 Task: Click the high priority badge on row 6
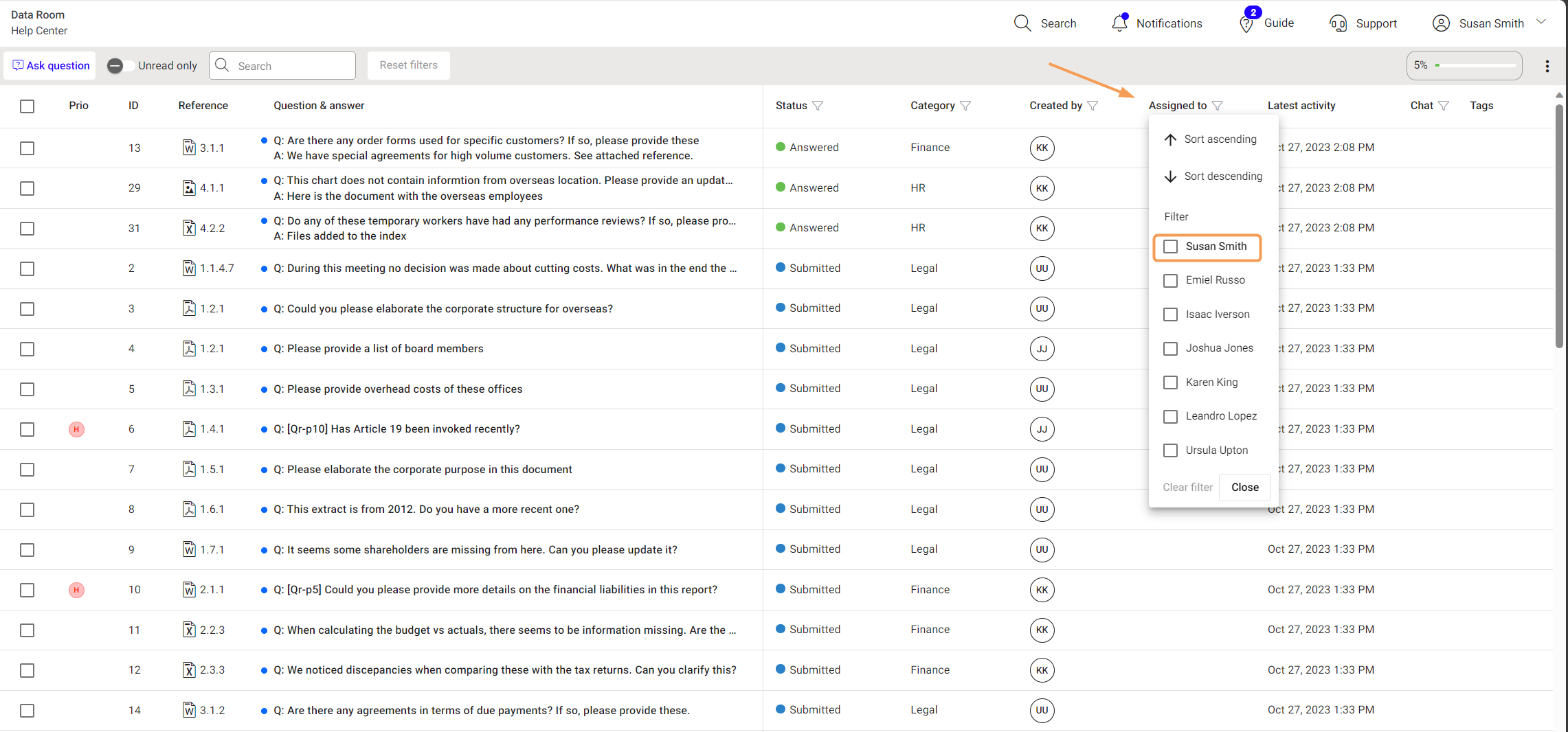point(76,429)
